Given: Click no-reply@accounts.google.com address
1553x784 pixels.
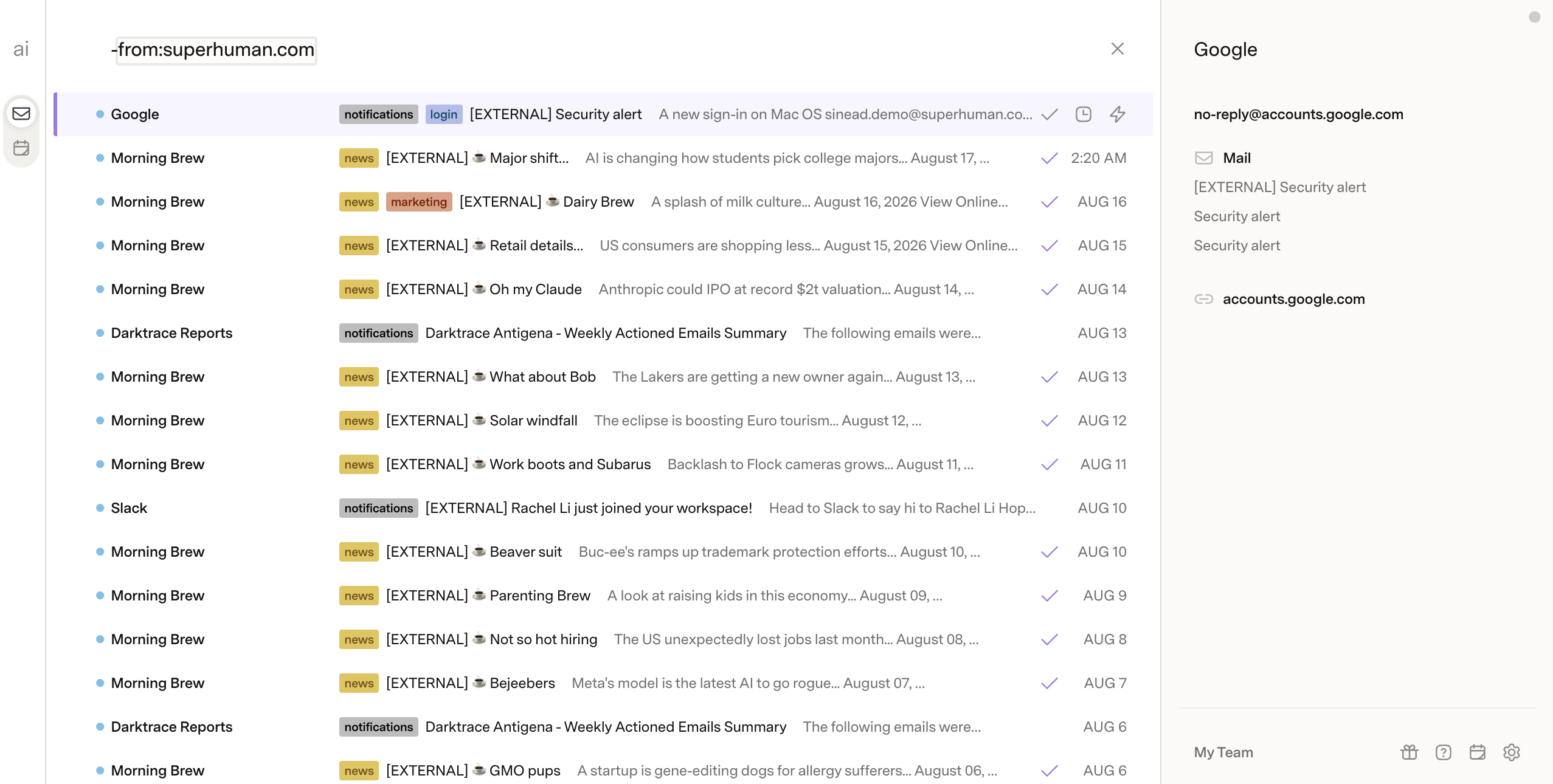Looking at the screenshot, I should 1299,114.
